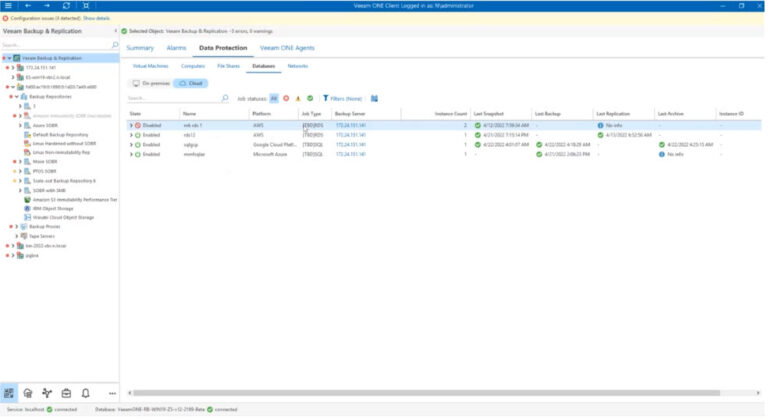Expand the Azure SOBR tree node
The image size is (768, 420).
20,125
